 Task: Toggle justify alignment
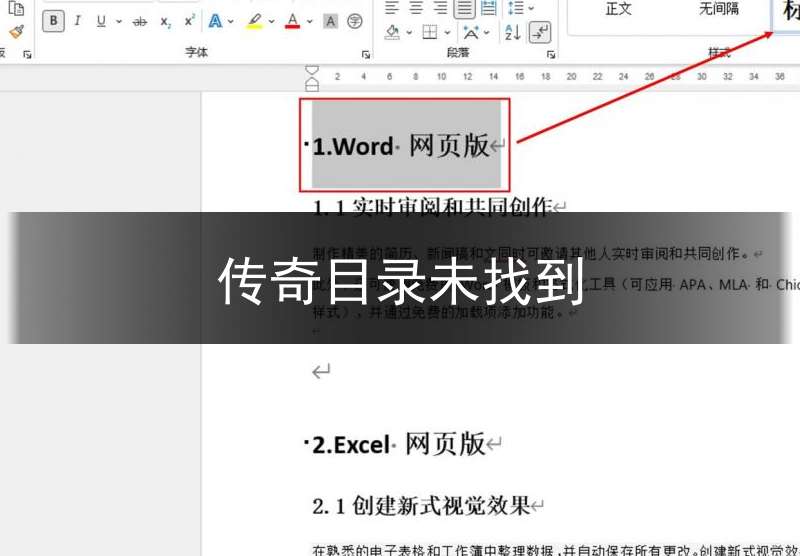(x=464, y=8)
